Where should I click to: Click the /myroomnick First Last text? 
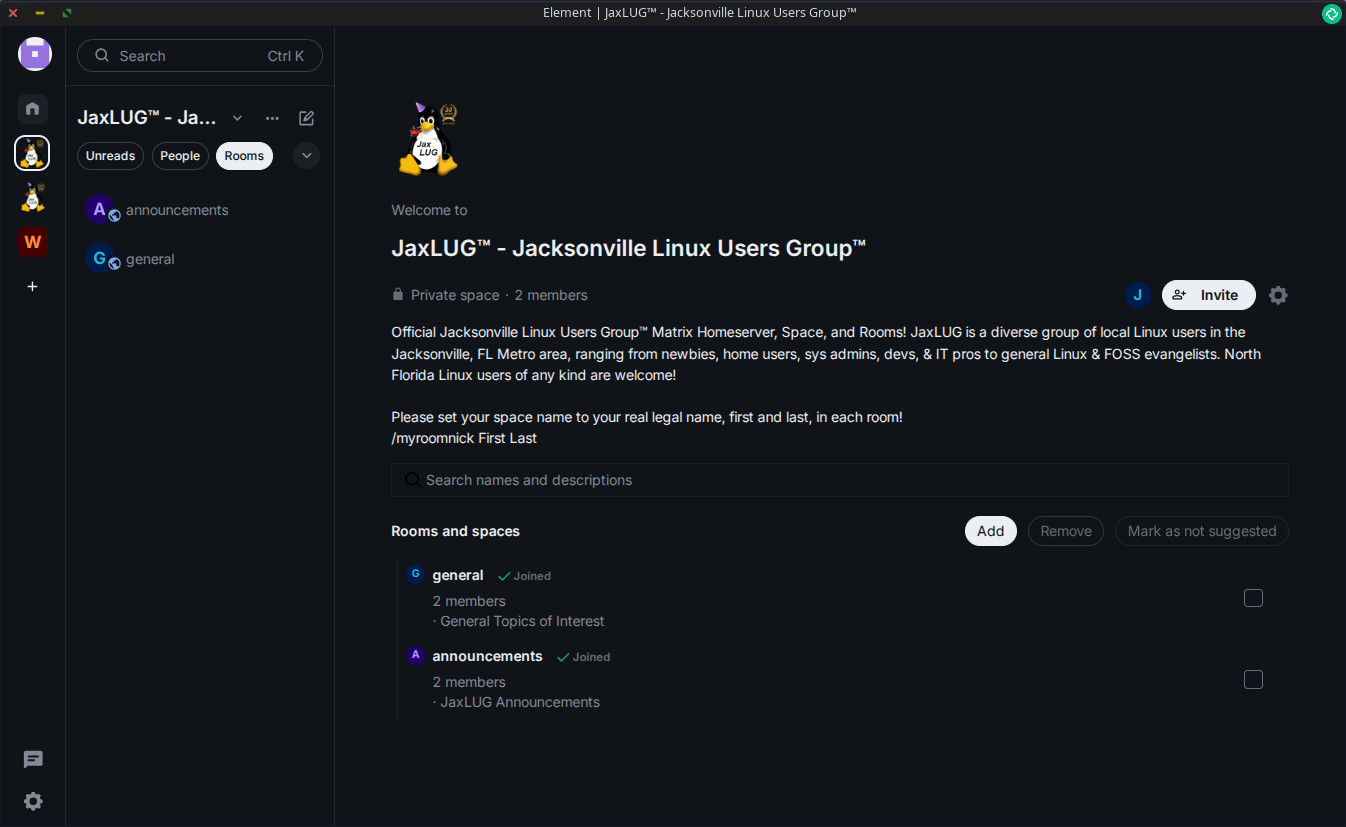(x=464, y=438)
